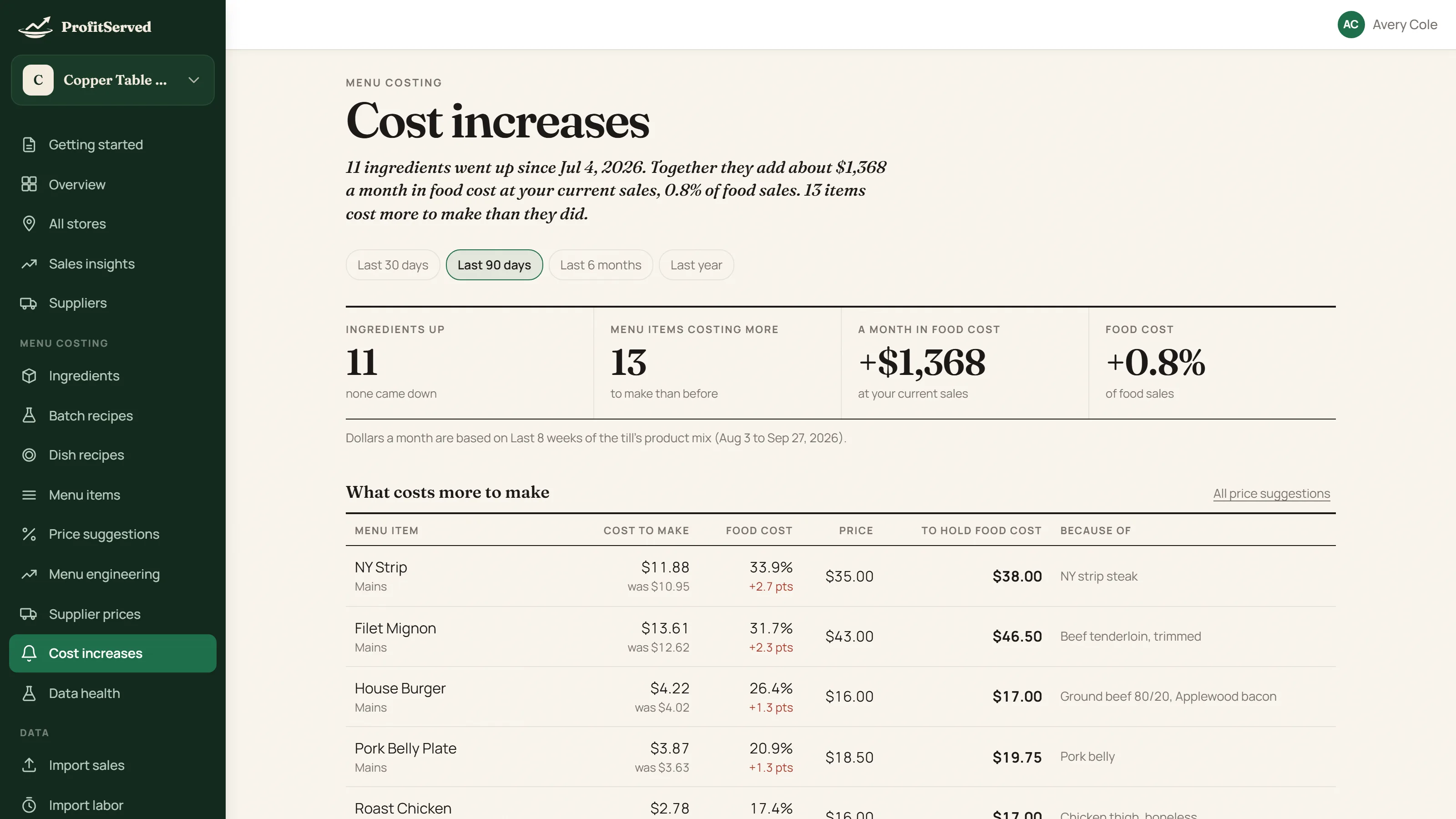Viewport: 1456px width, 819px height.
Task: Click the Suppliers truck icon
Action: (29, 303)
